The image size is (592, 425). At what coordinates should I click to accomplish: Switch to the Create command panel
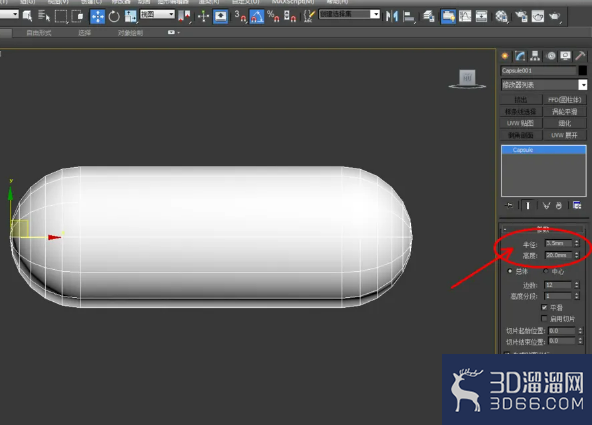click(505, 56)
